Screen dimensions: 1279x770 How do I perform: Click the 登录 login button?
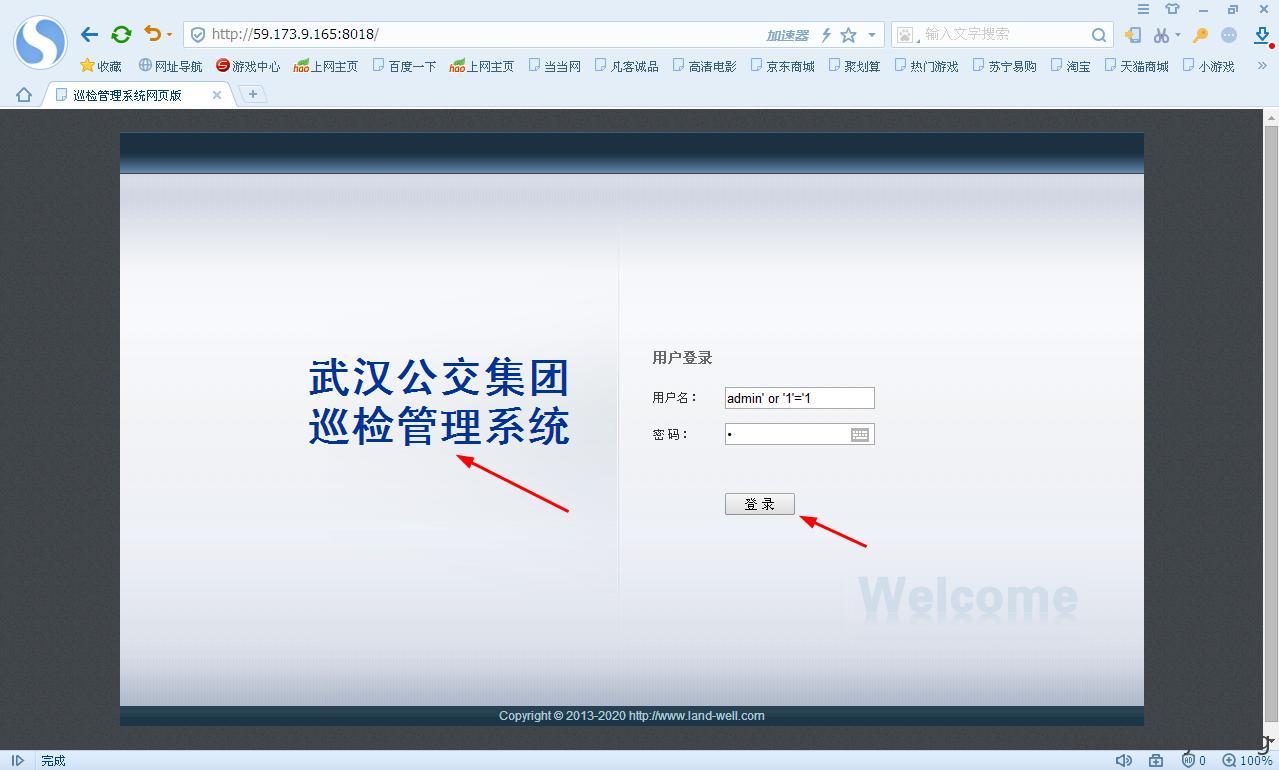[x=760, y=504]
